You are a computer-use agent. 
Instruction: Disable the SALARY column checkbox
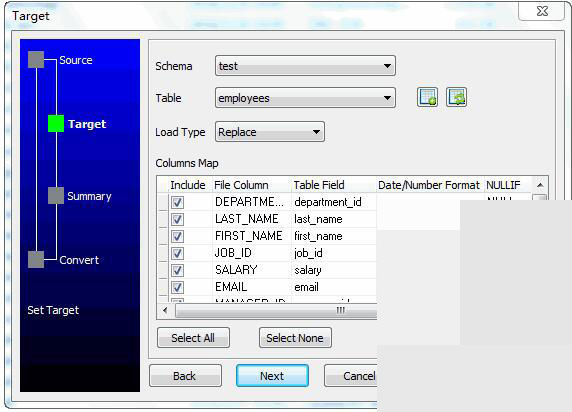[177, 270]
